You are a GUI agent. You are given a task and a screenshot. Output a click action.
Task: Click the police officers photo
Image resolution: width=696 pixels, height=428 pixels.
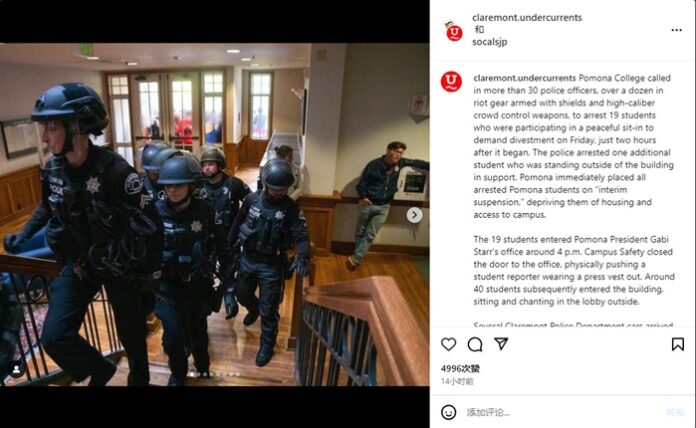(214, 214)
